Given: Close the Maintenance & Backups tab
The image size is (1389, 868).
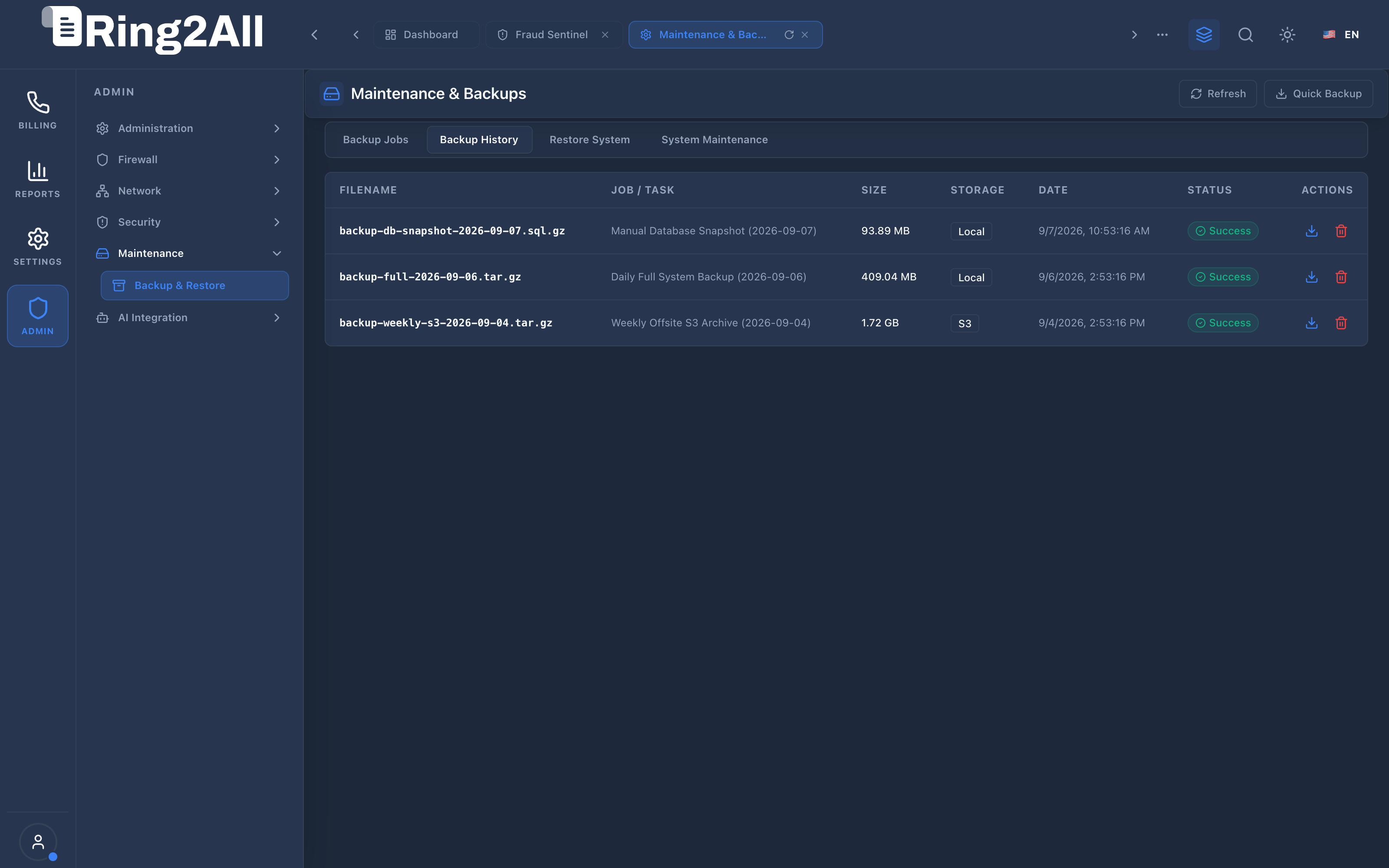Looking at the screenshot, I should pos(805,34).
